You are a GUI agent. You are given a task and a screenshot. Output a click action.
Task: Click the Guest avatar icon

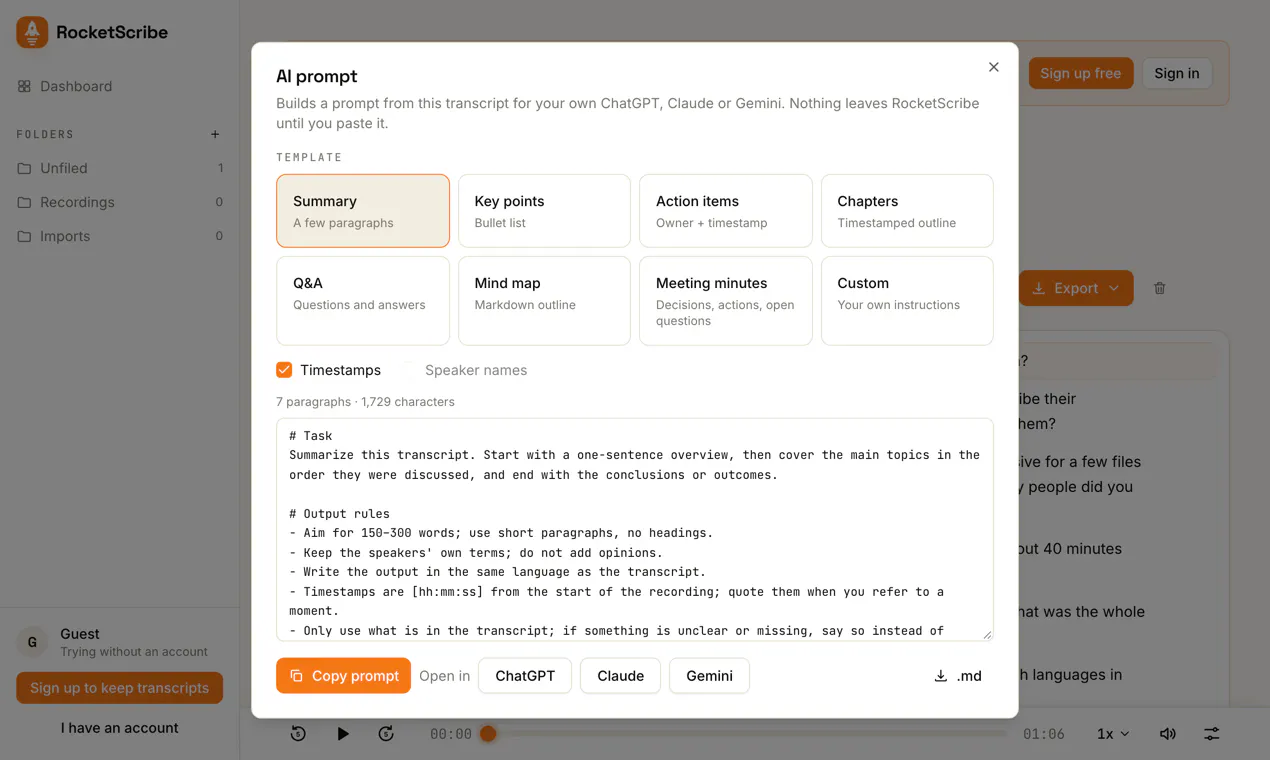32,642
